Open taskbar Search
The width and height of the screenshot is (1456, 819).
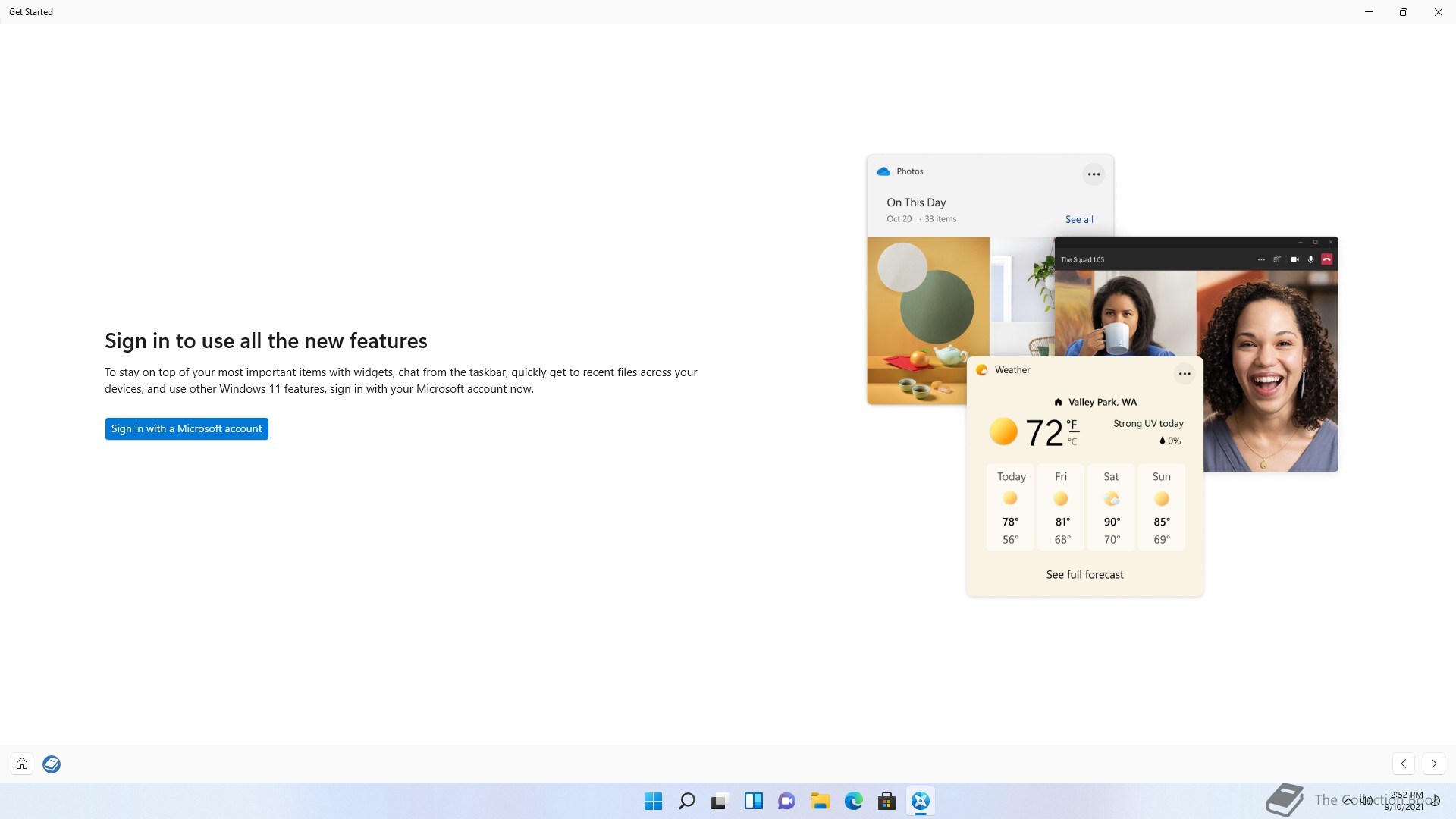686,801
